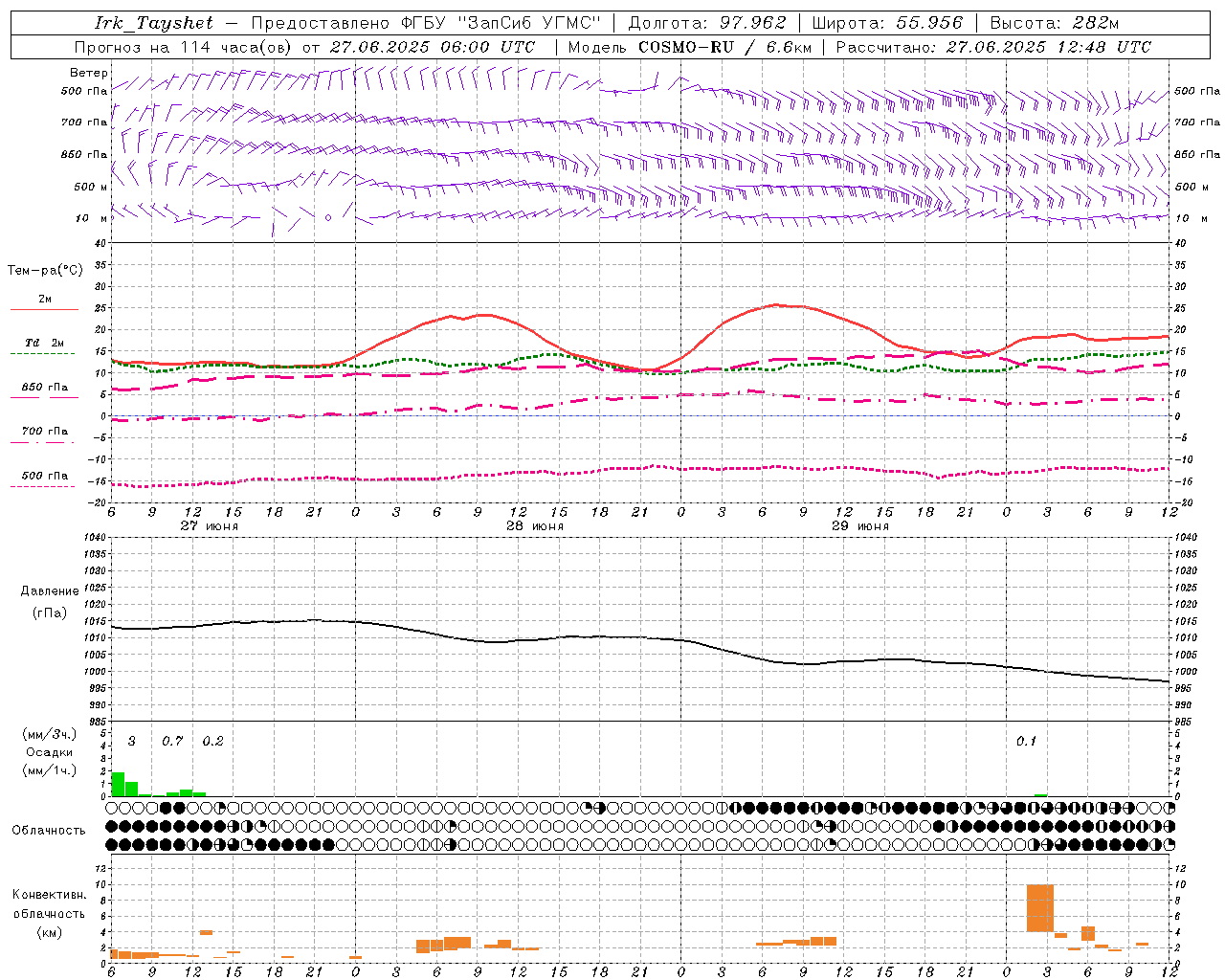Screen dimensions: 1225x980
Task: Select the forecast start 27.06.2025 06:00 UTC
Action: coord(433,47)
